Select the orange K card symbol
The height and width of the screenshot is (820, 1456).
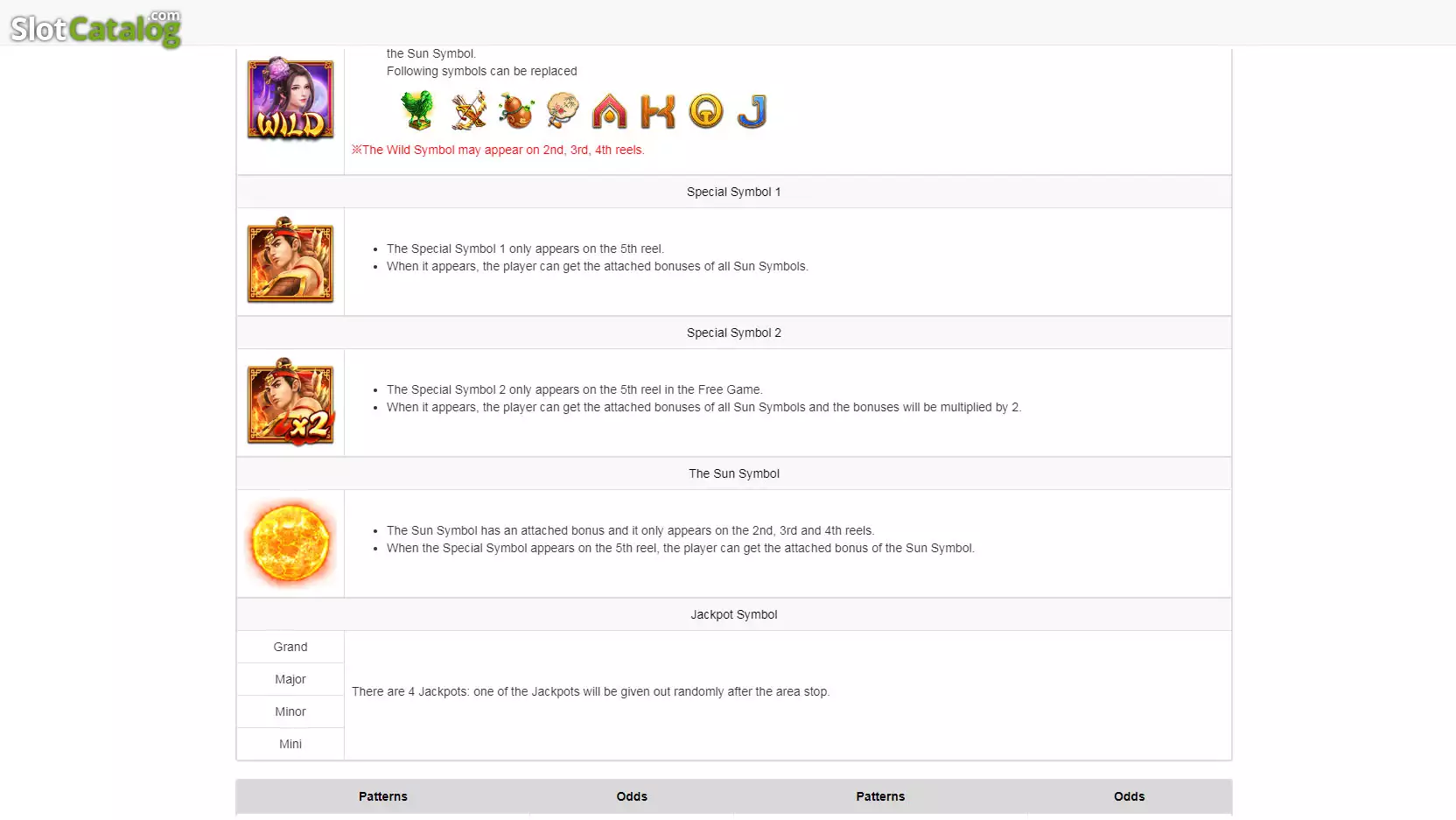tap(658, 111)
